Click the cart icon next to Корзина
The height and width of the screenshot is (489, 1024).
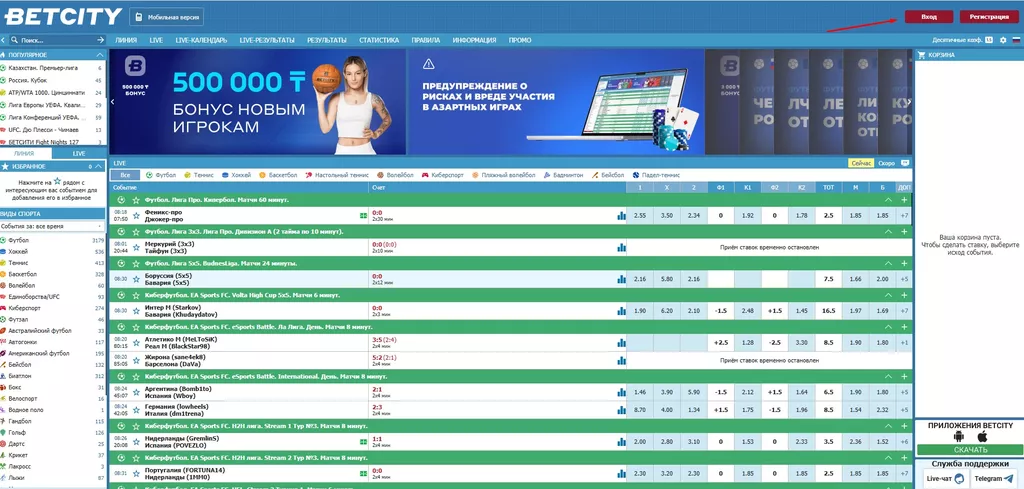pyautogui.click(x=921, y=55)
